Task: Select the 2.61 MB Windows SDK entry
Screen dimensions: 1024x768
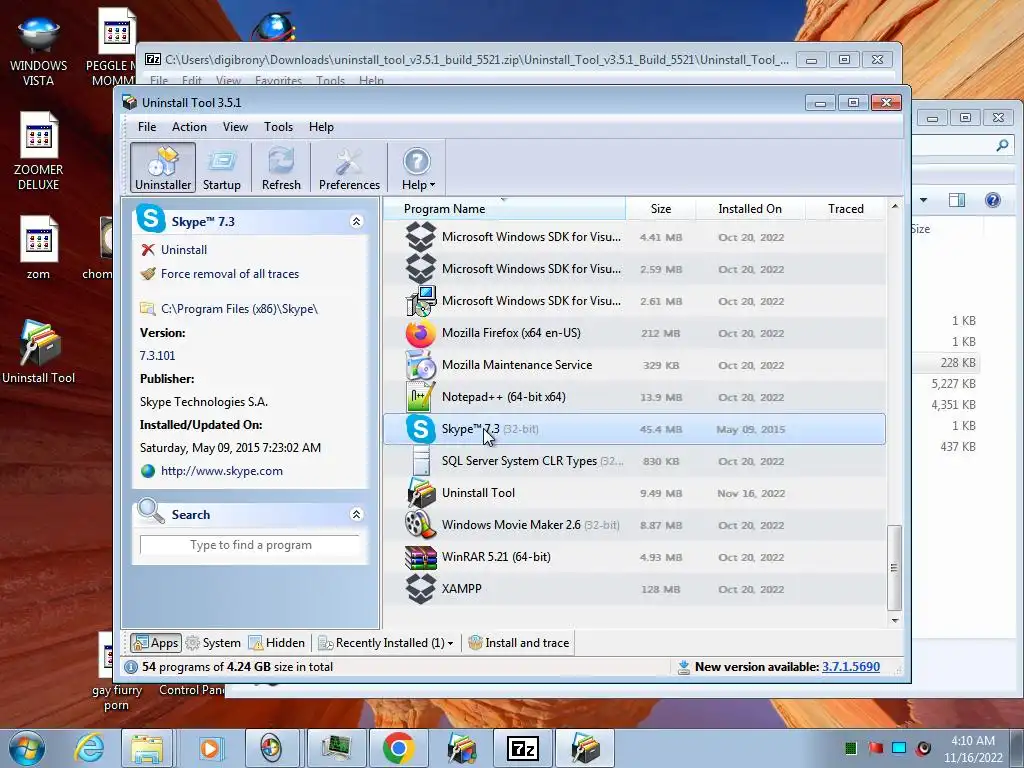Action: click(x=634, y=301)
